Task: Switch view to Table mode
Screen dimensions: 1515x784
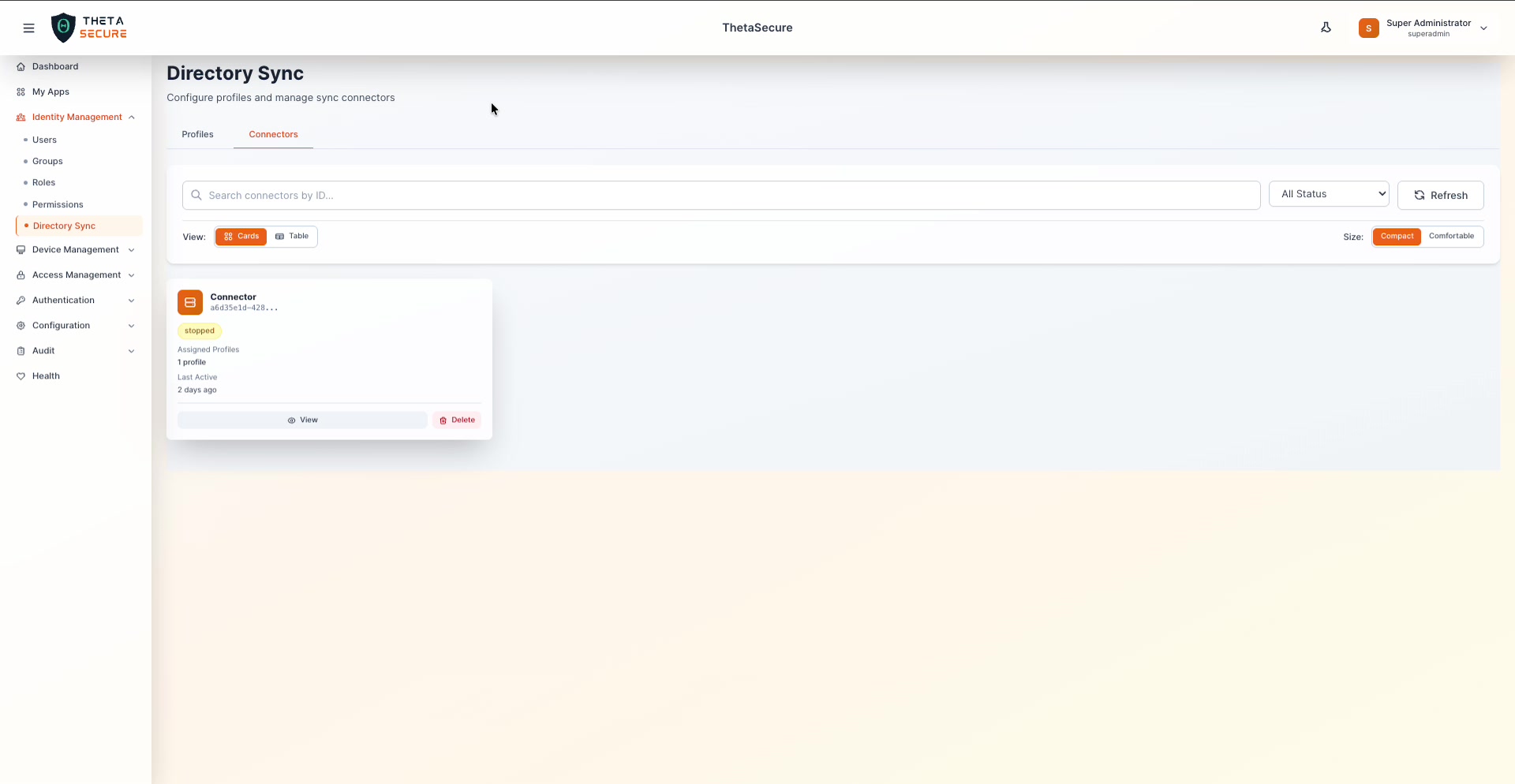Action: pyautogui.click(x=292, y=236)
